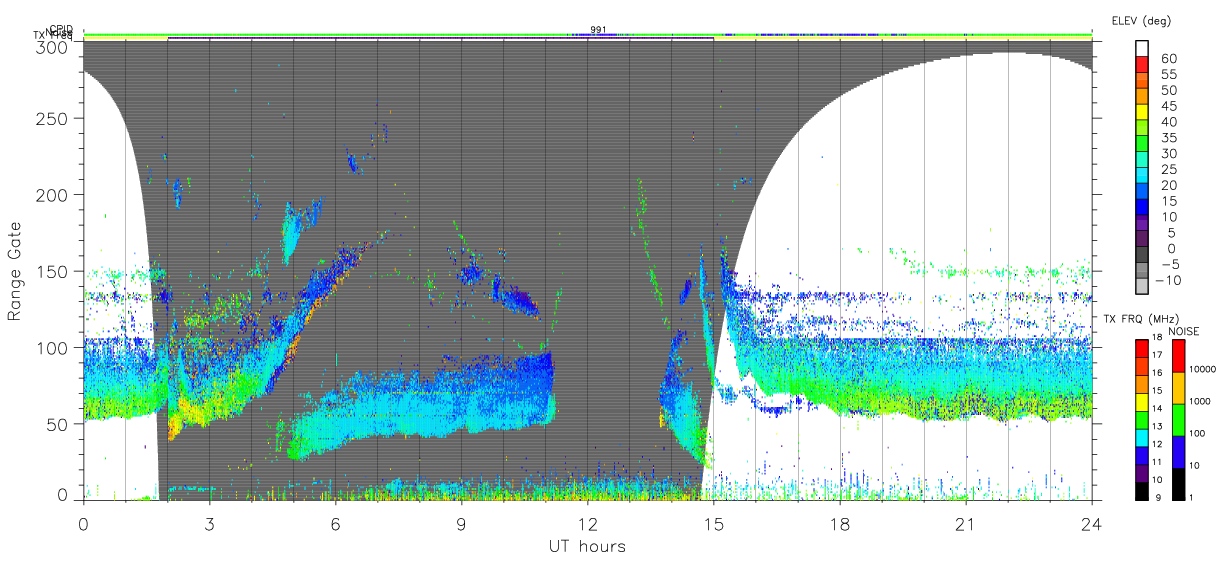
Task: Click the '50' tick label on Range Gate axis
Action: 59,424
